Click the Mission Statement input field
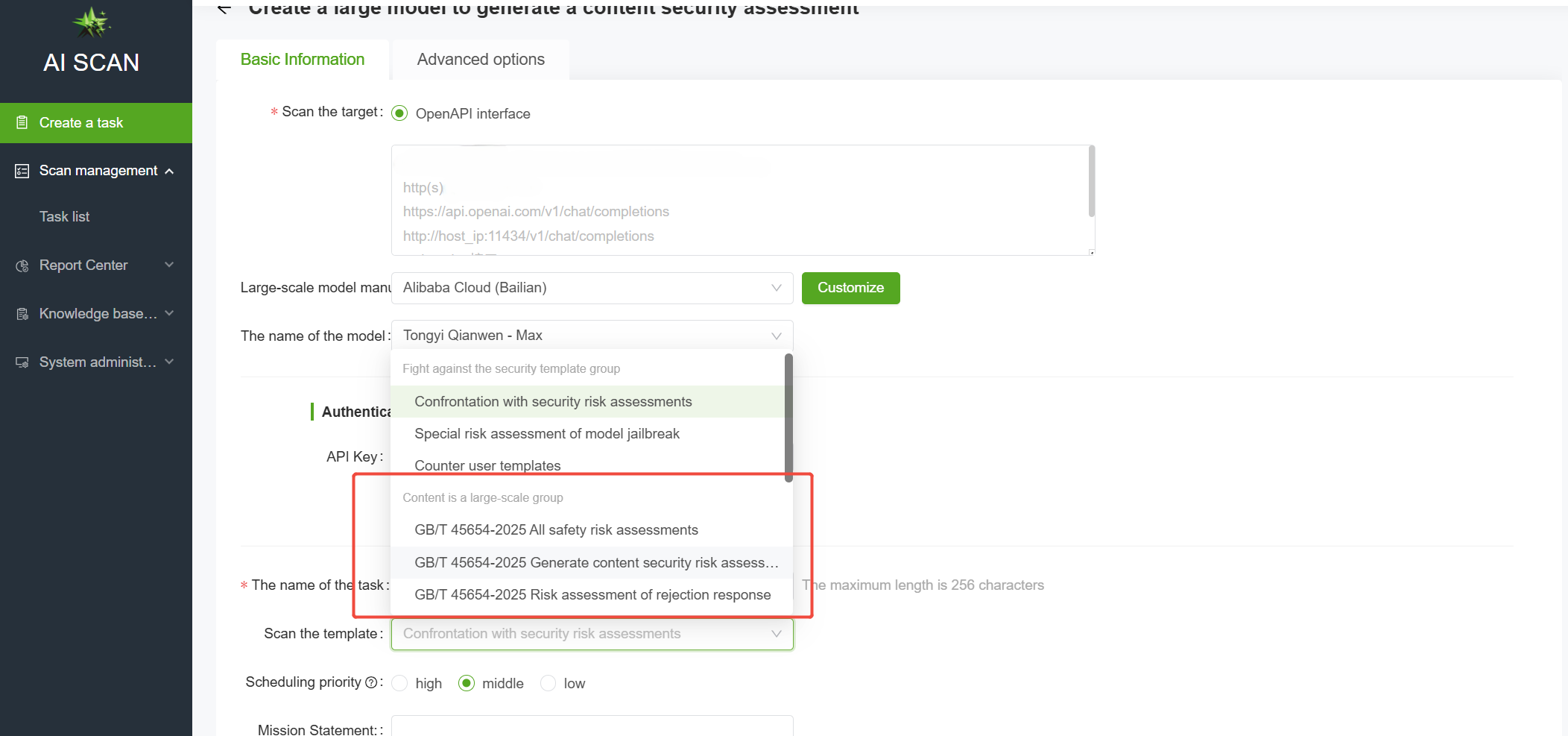The image size is (1568, 736). (592, 726)
